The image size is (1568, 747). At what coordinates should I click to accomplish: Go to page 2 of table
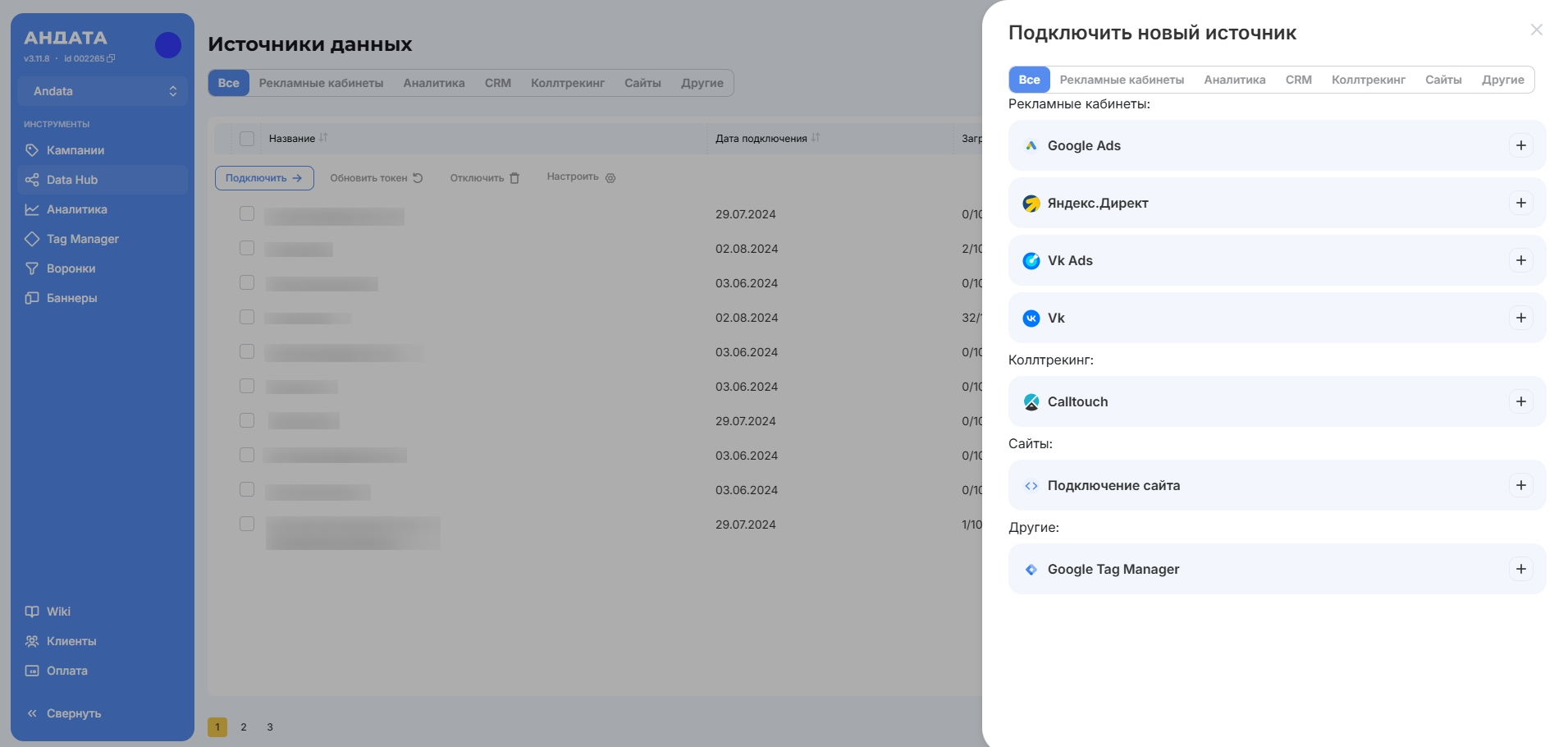(x=244, y=727)
